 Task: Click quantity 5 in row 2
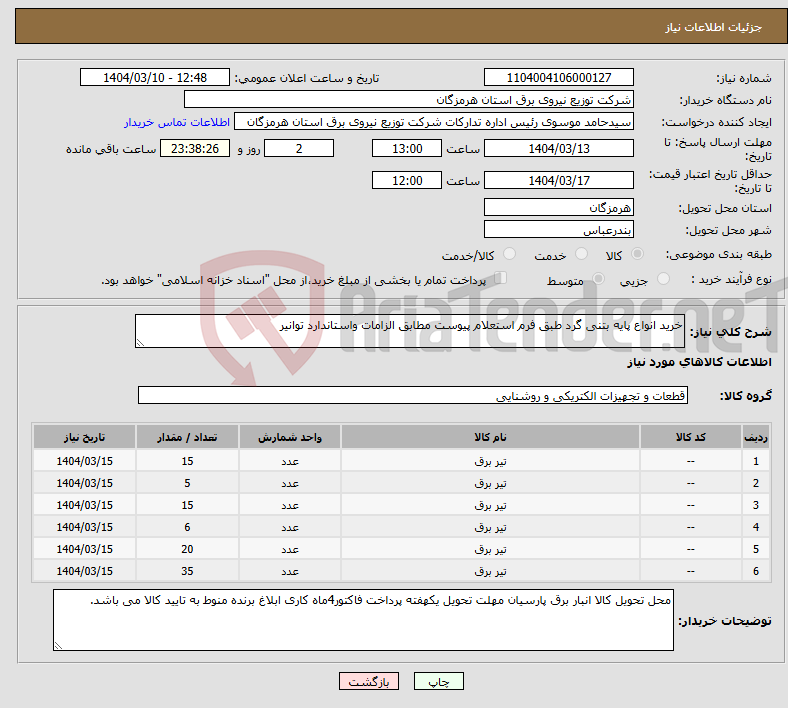coord(187,483)
